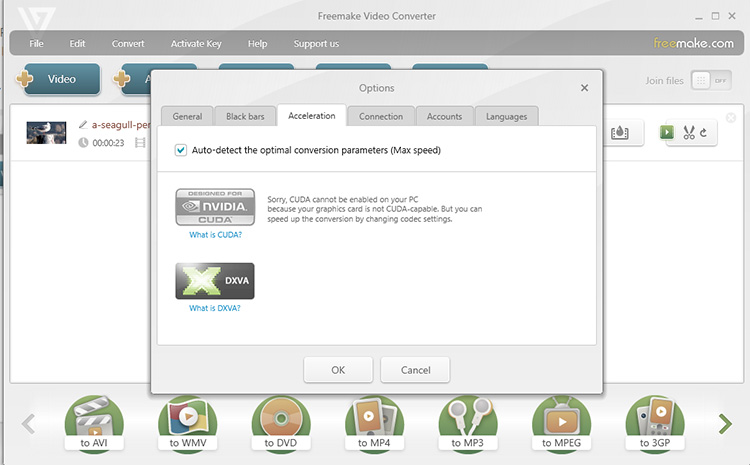Play the seagull video preview
Screen dimensions: 750x465
coord(667,132)
